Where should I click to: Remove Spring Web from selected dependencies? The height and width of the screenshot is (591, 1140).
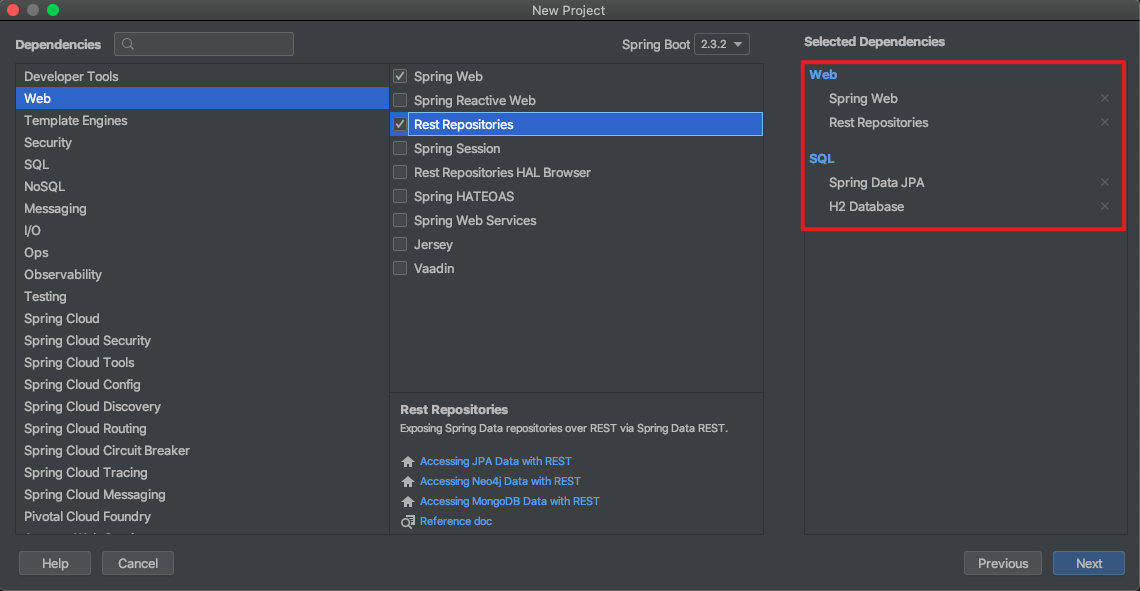tap(1105, 99)
